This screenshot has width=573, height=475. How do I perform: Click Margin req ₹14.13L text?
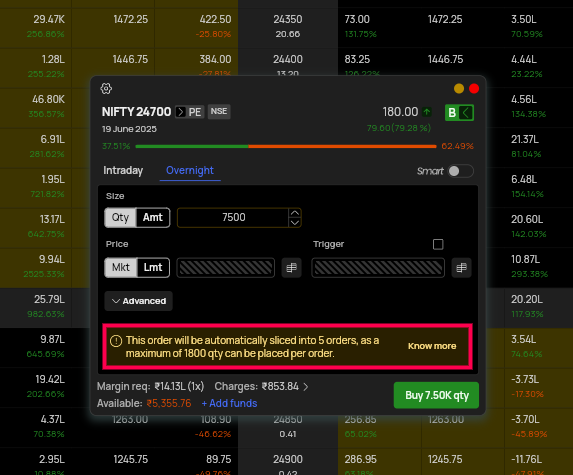click(151, 387)
